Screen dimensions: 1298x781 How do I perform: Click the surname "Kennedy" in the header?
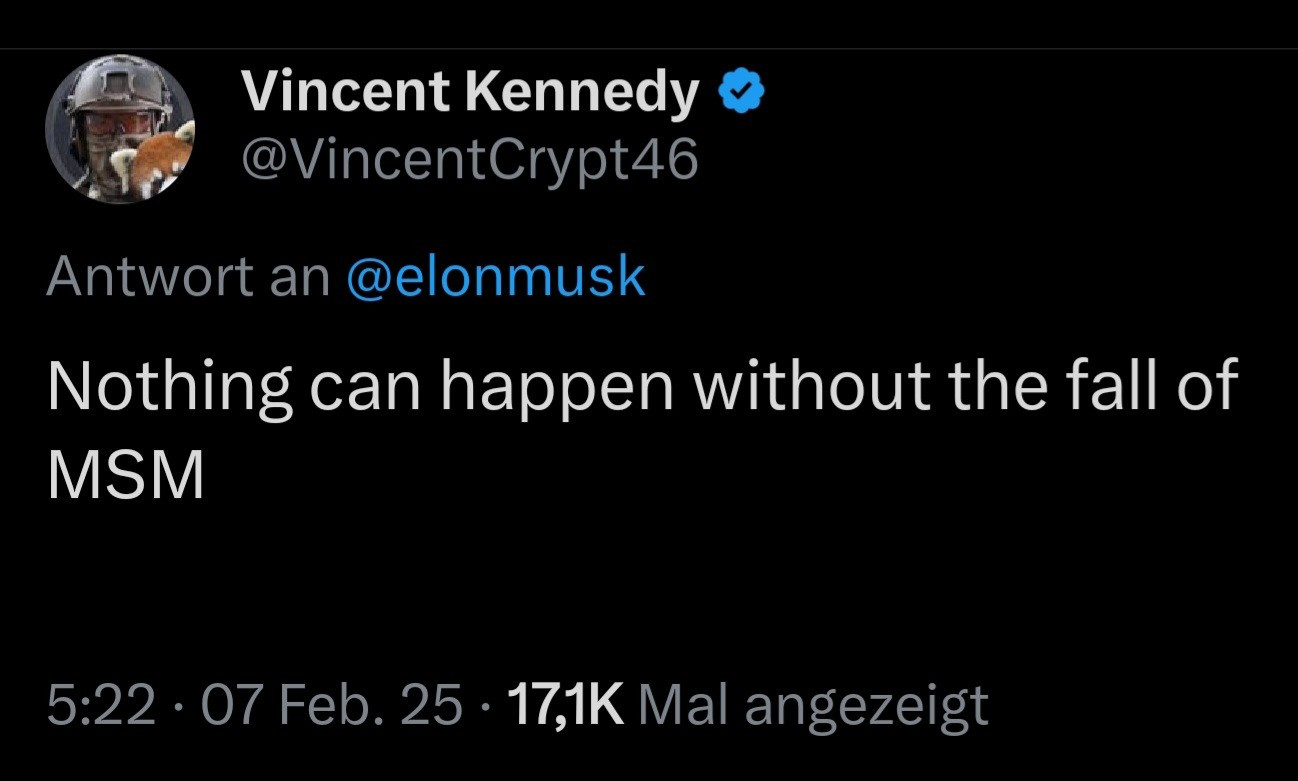(x=581, y=93)
